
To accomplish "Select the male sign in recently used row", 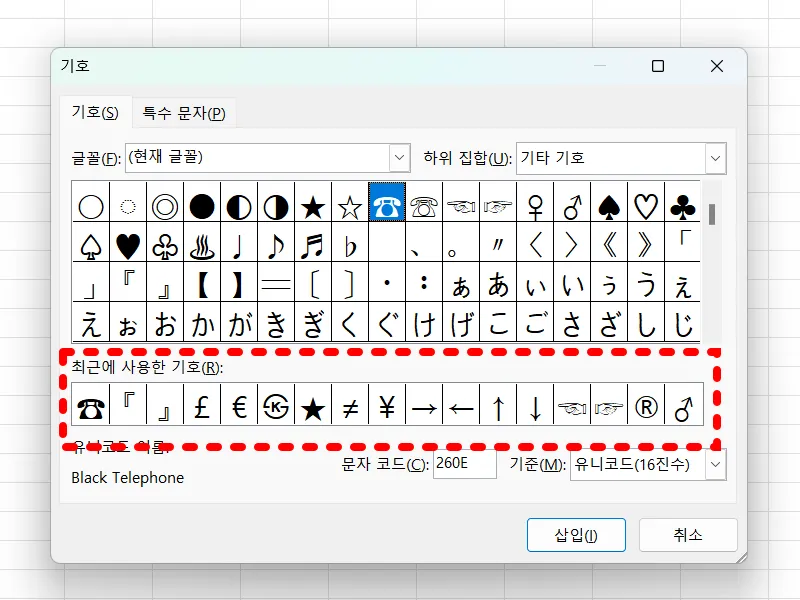I will point(683,404).
